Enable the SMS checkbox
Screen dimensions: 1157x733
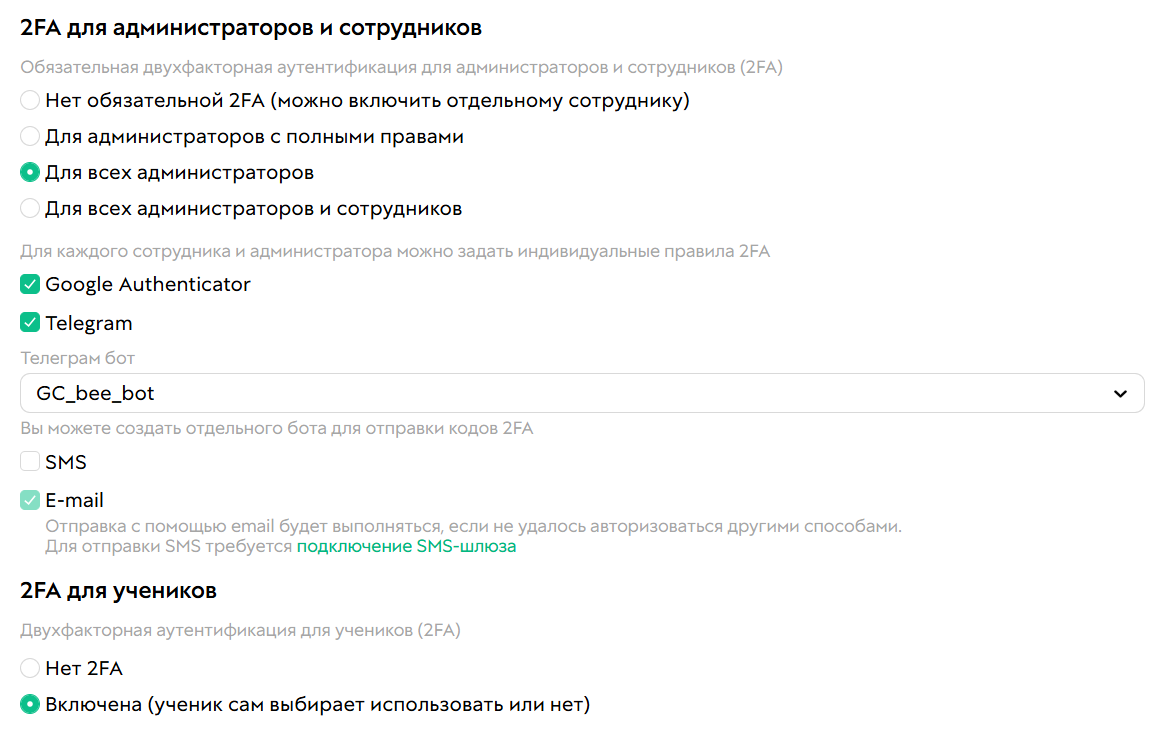coord(30,462)
